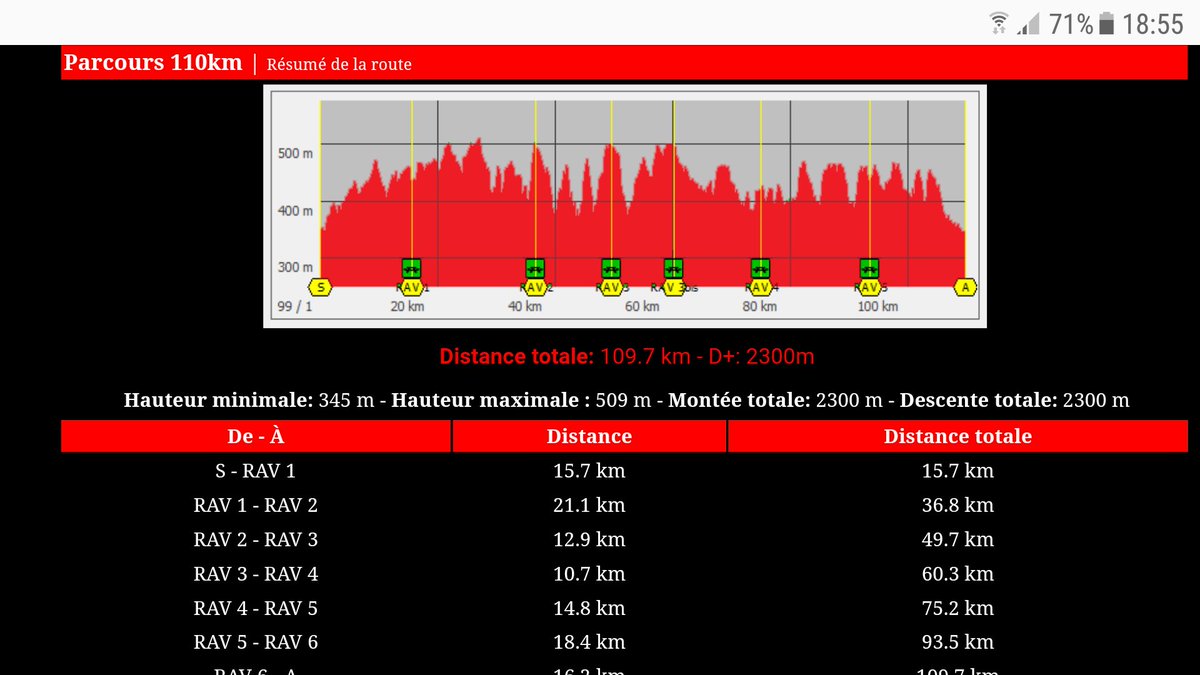Image resolution: width=1200 pixels, height=675 pixels.
Task: Tap the 49.7 km total cell
Action: (x=958, y=539)
